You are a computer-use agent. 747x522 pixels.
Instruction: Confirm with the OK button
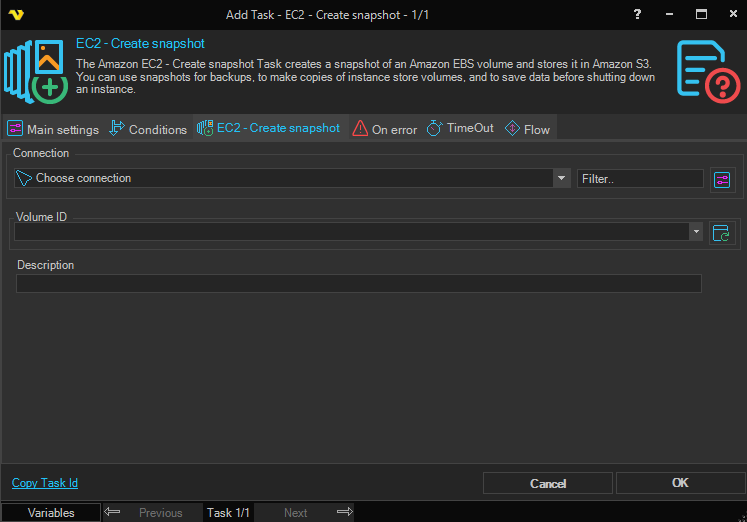(x=680, y=483)
